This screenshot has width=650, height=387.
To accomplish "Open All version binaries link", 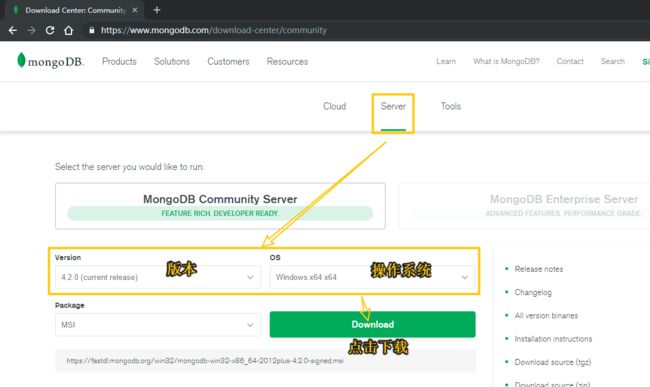I will (546, 316).
